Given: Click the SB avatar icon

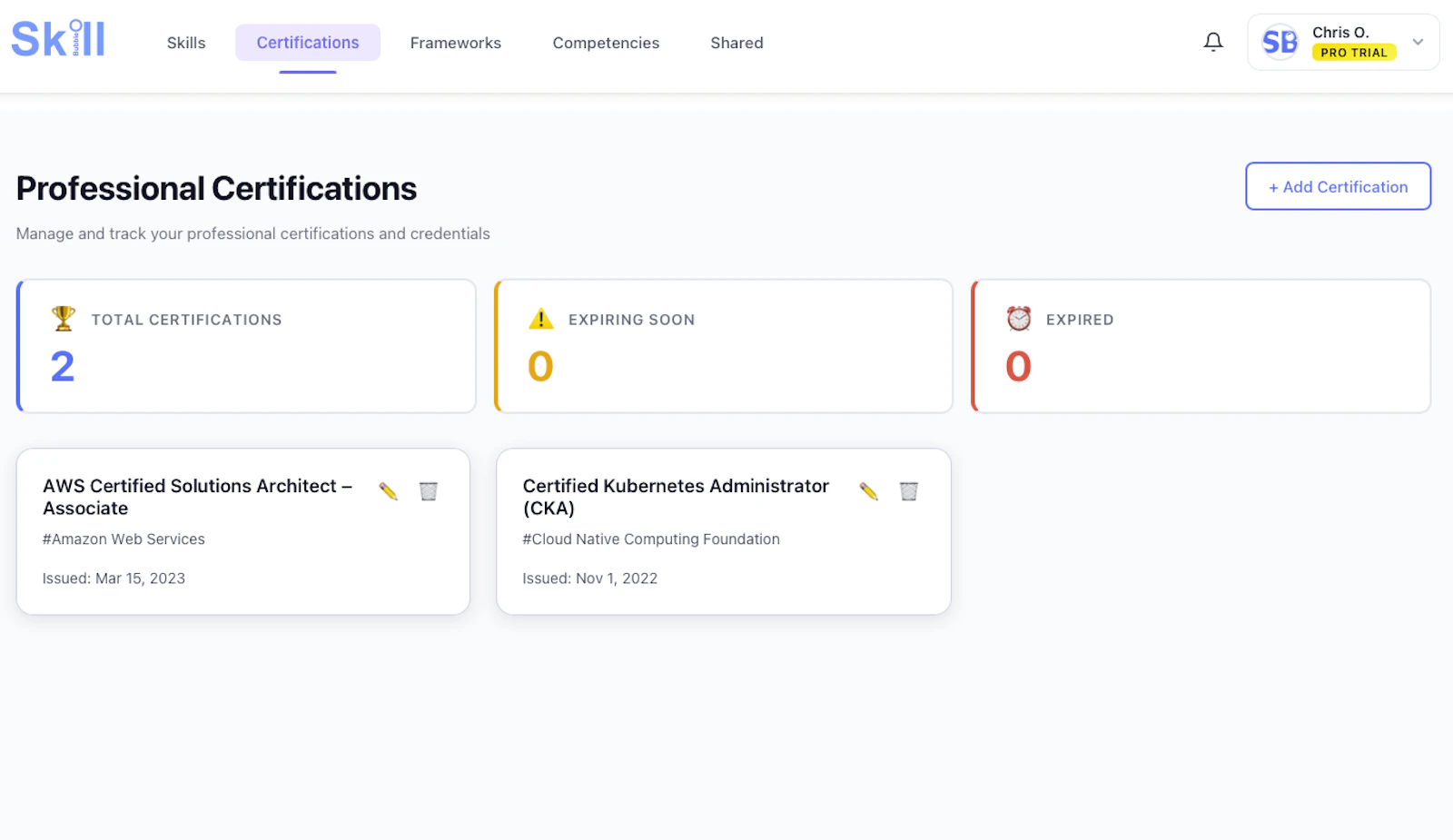Looking at the screenshot, I should pos(1280,42).
